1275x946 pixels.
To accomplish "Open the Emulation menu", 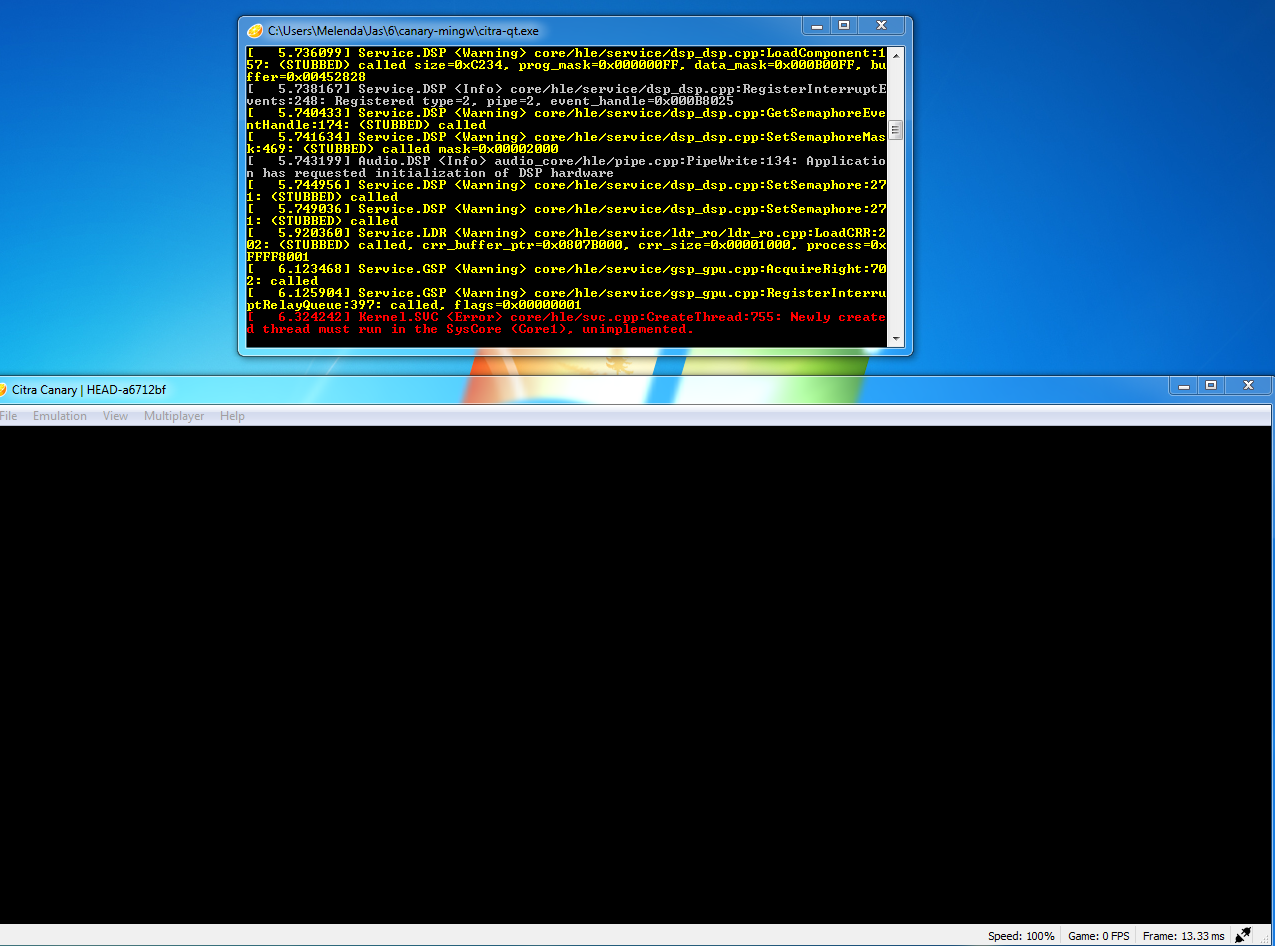I will [x=60, y=416].
